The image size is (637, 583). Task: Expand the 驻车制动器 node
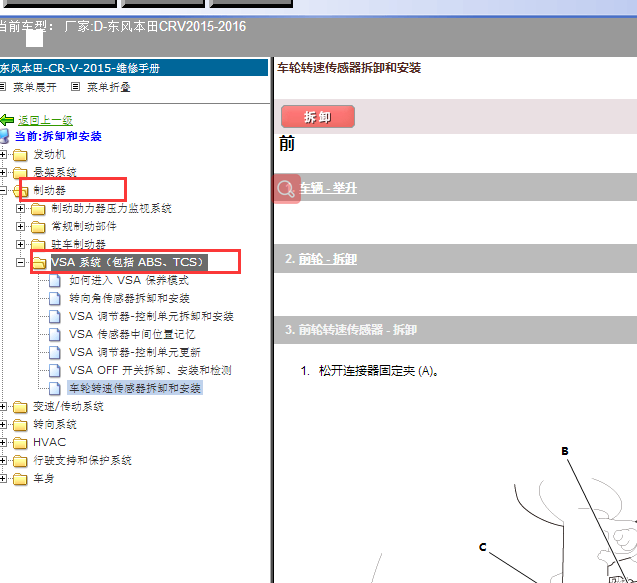(x=20, y=244)
